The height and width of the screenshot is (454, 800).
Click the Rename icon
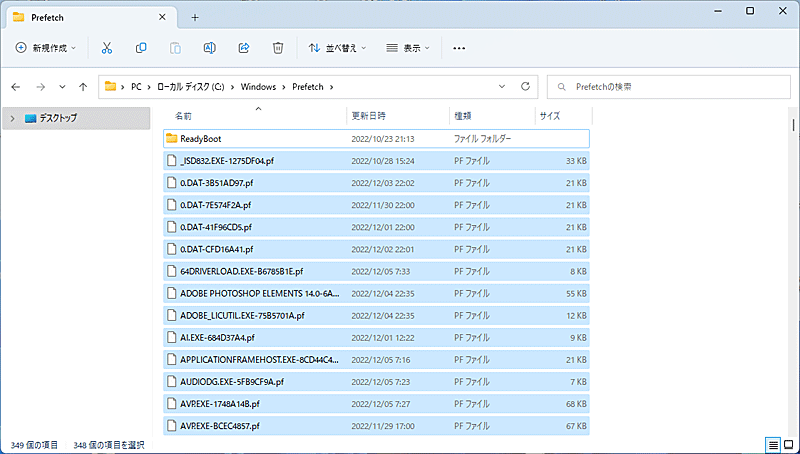click(209, 48)
